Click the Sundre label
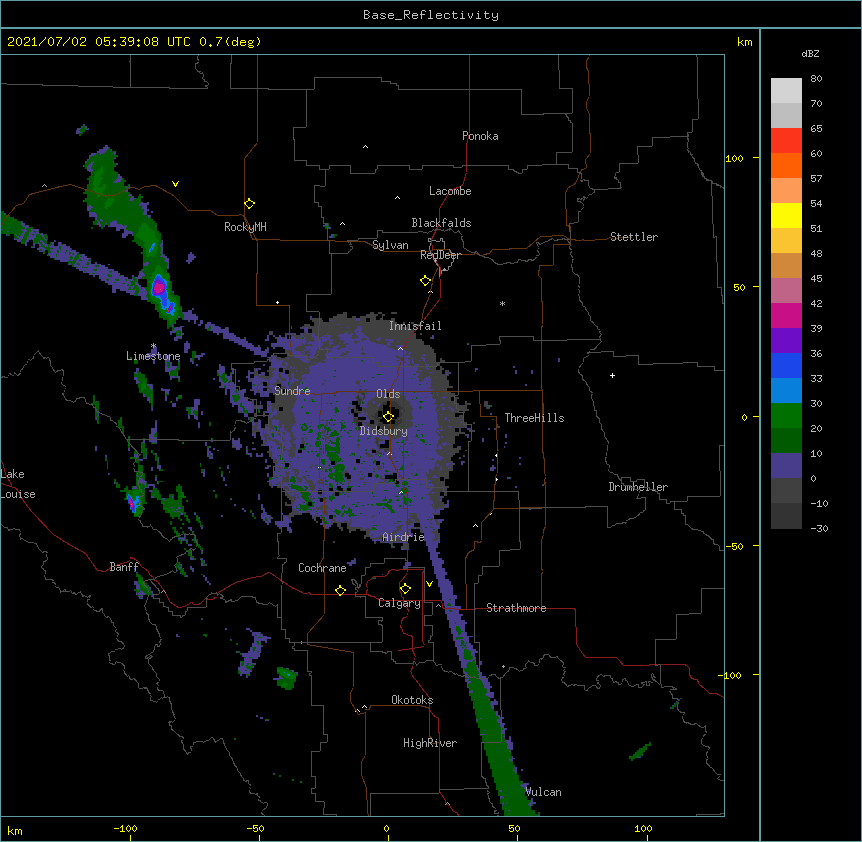The height and width of the screenshot is (842, 862). pyautogui.click(x=292, y=391)
